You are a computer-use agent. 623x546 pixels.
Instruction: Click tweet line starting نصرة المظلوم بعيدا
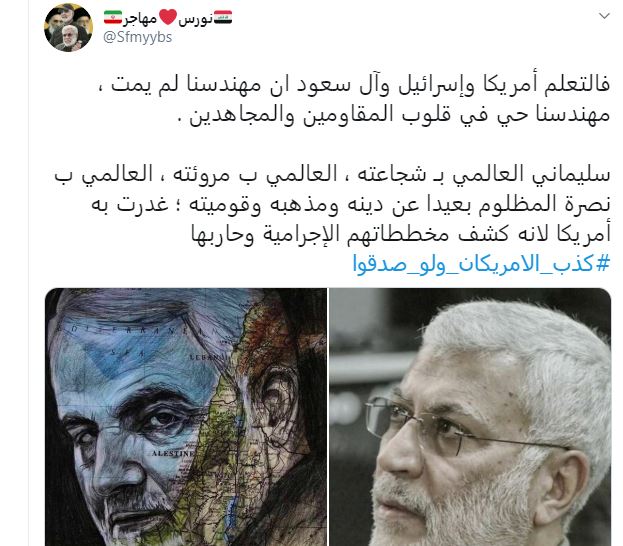[x=351, y=205]
